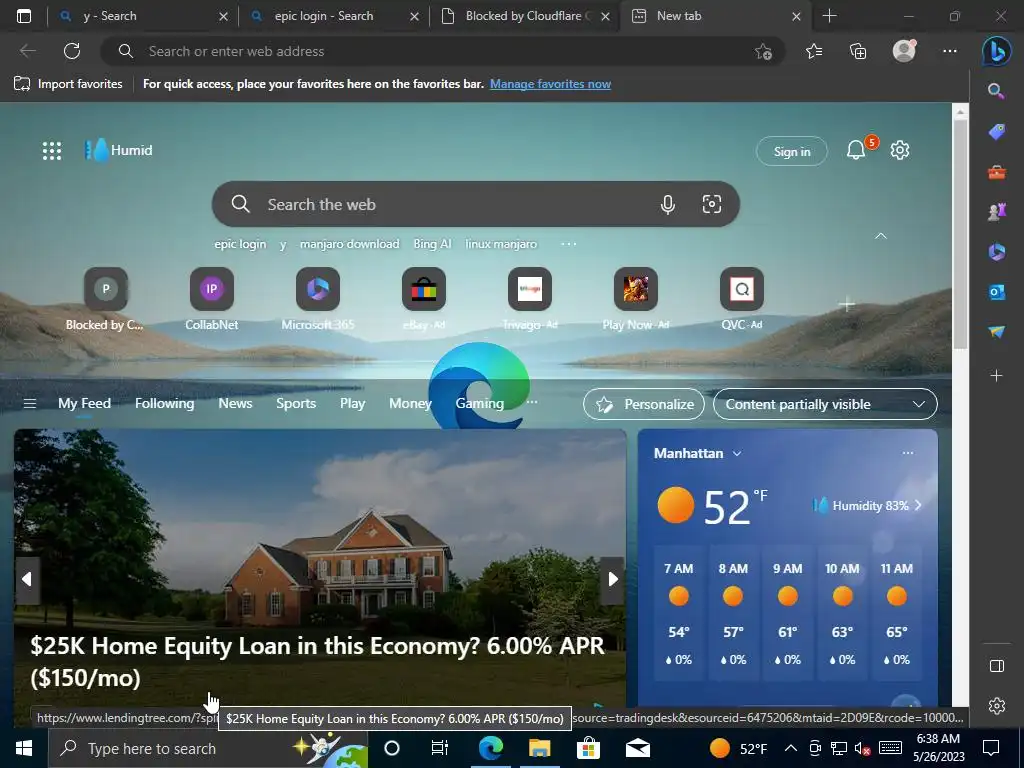Switch to the epic login - Search tab

coord(334,16)
